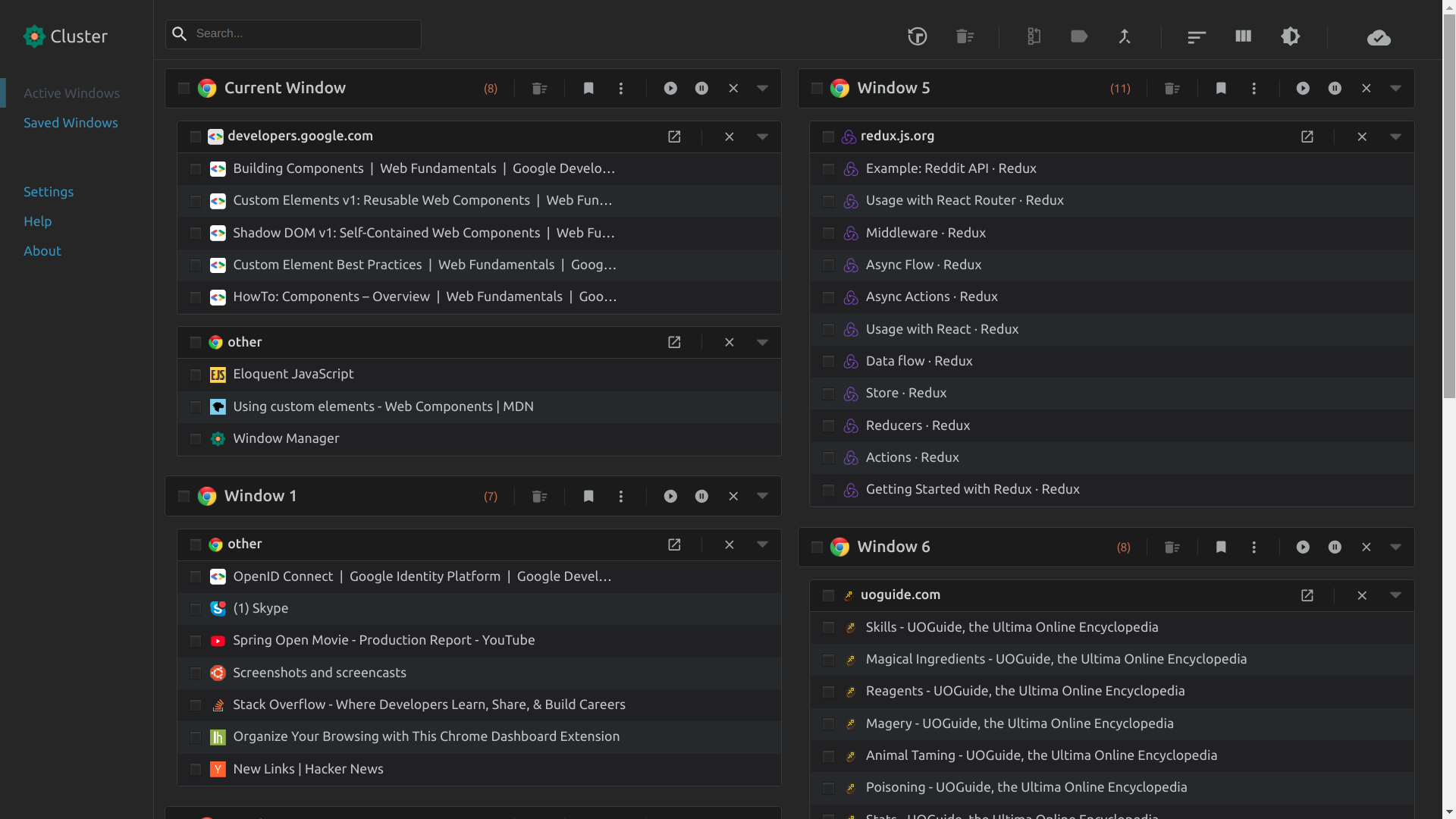Open the Help page
Image resolution: width=1456 pixels, height=819 pixels.
38,221
